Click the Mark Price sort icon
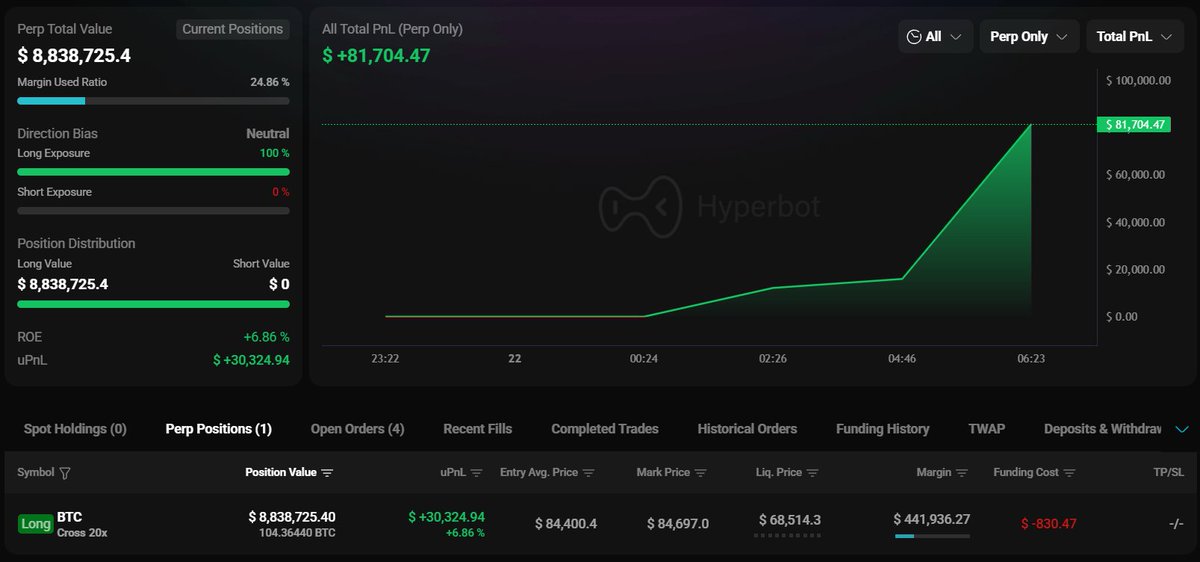 [x=700, y=473]
